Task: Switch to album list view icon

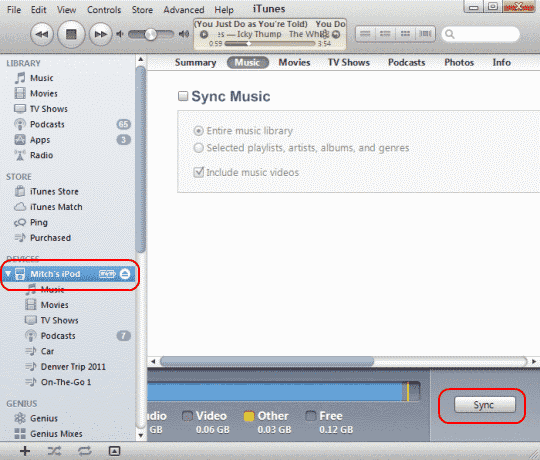Action: tap(385, 34)
